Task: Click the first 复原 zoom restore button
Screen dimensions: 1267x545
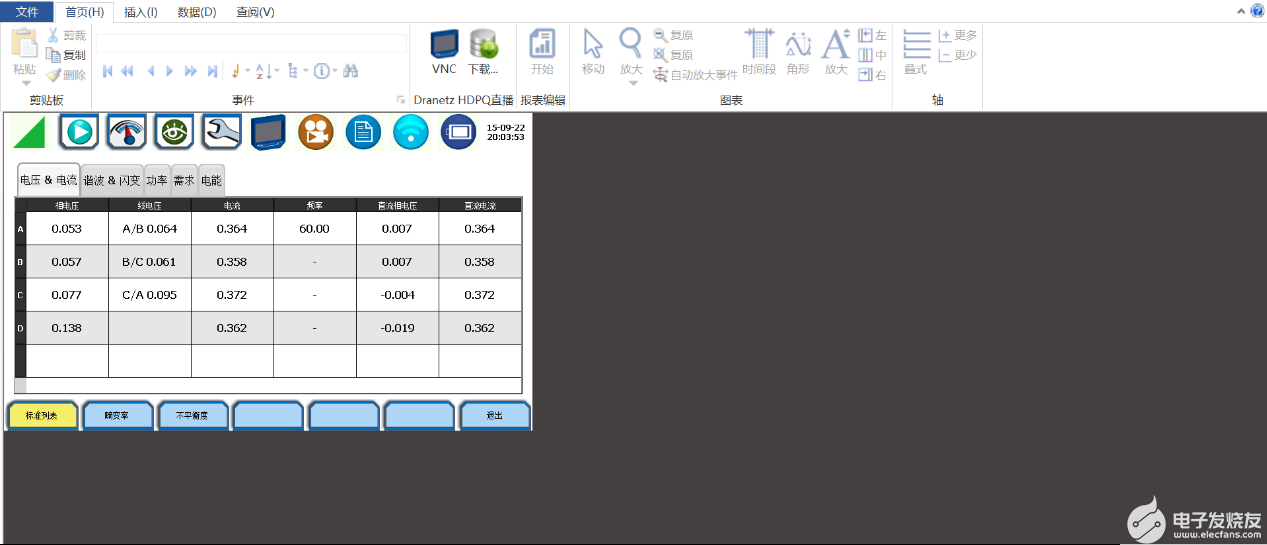Action: (673, 35)
